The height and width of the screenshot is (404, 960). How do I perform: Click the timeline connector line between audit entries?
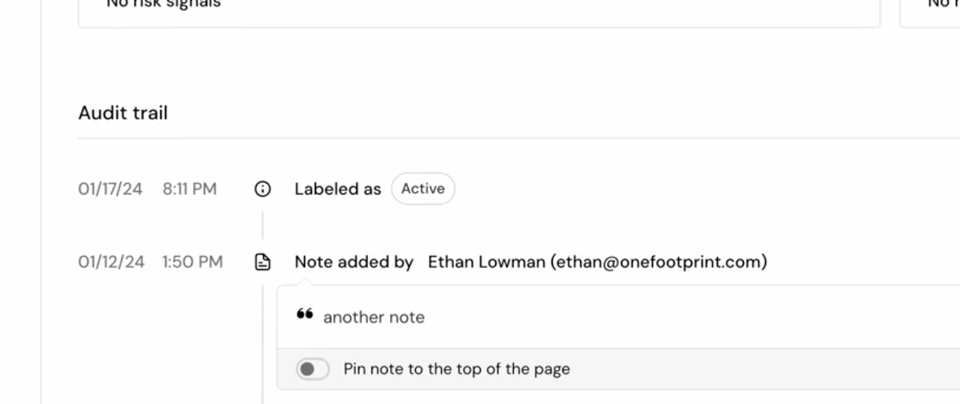263,225
